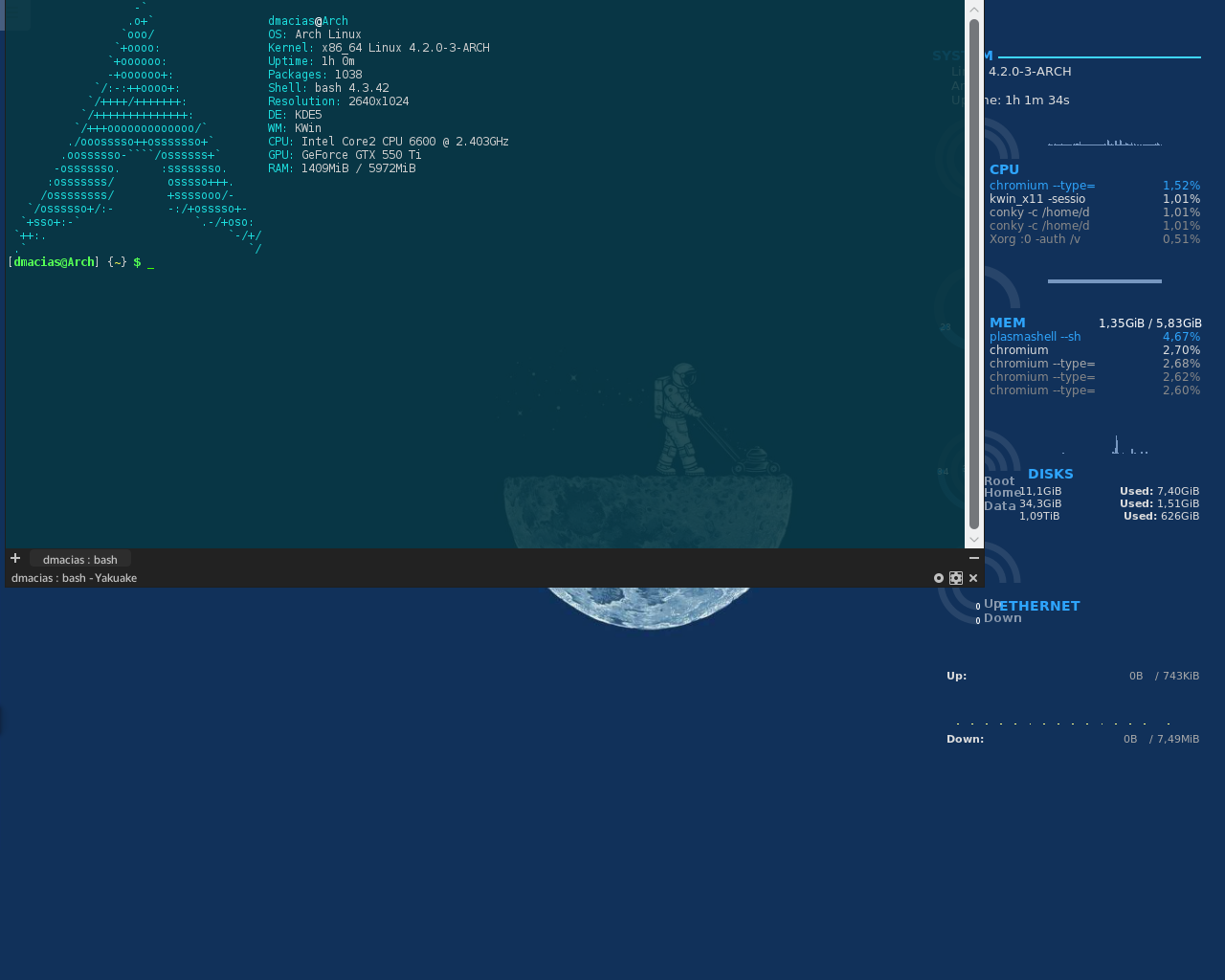
Task: Click the Ethernet 'Up:' 0B / 743KiB line
Action: point(1073,676)
